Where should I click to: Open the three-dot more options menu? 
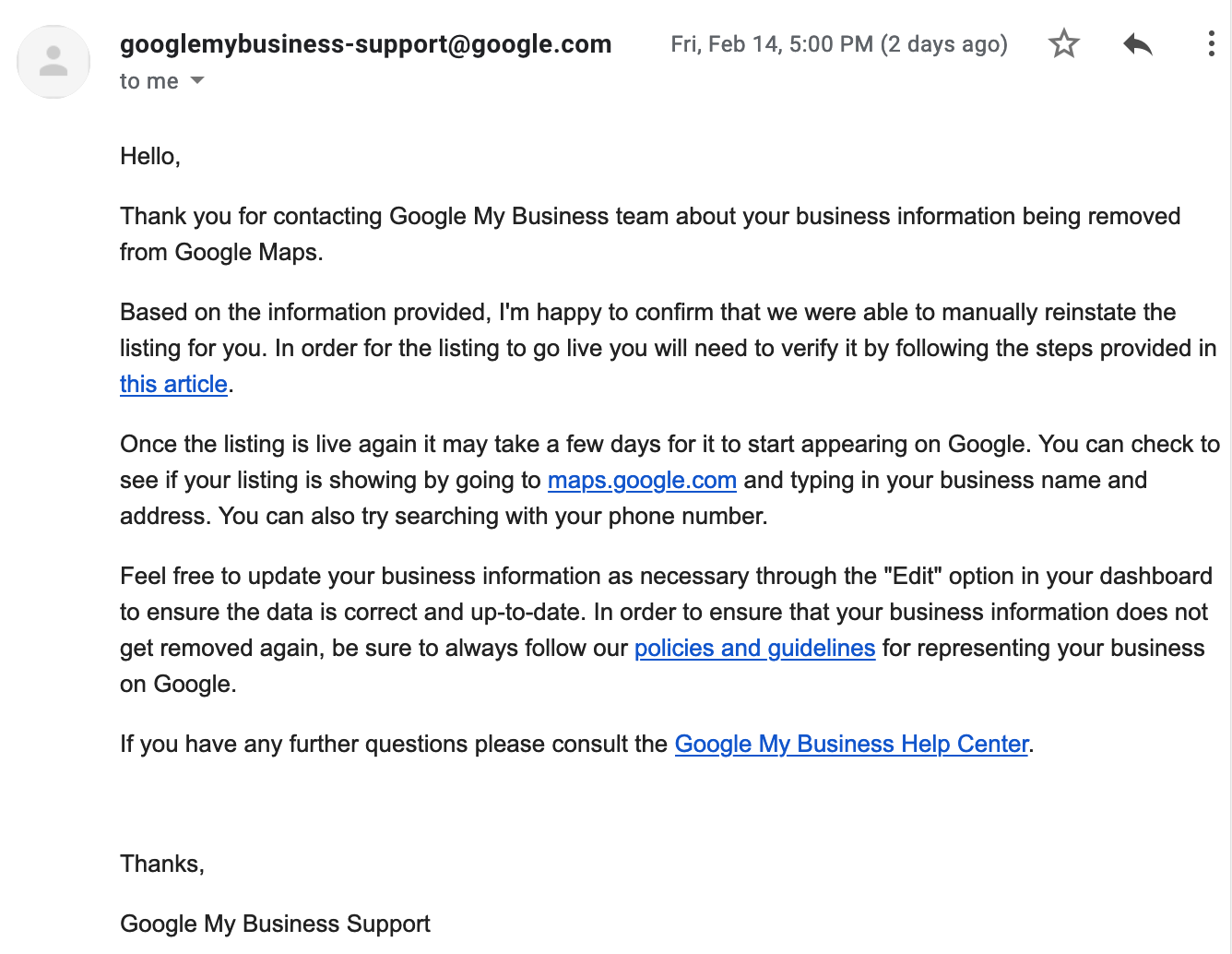point(1211,43)
